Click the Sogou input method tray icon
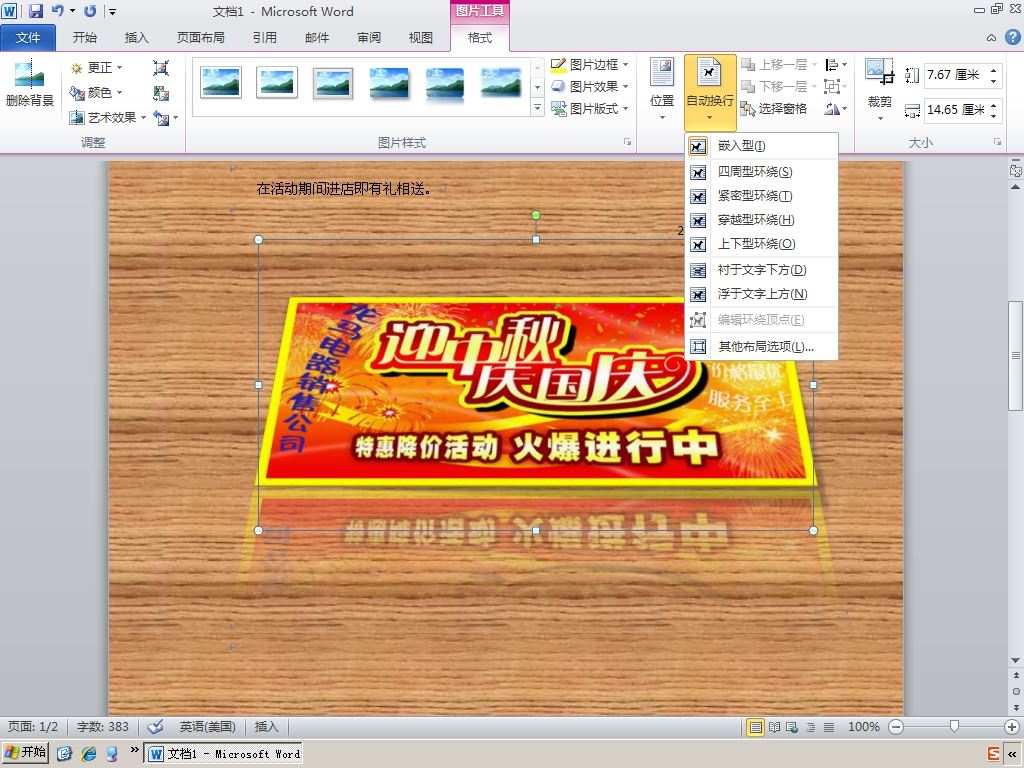 tap(993, 754)
